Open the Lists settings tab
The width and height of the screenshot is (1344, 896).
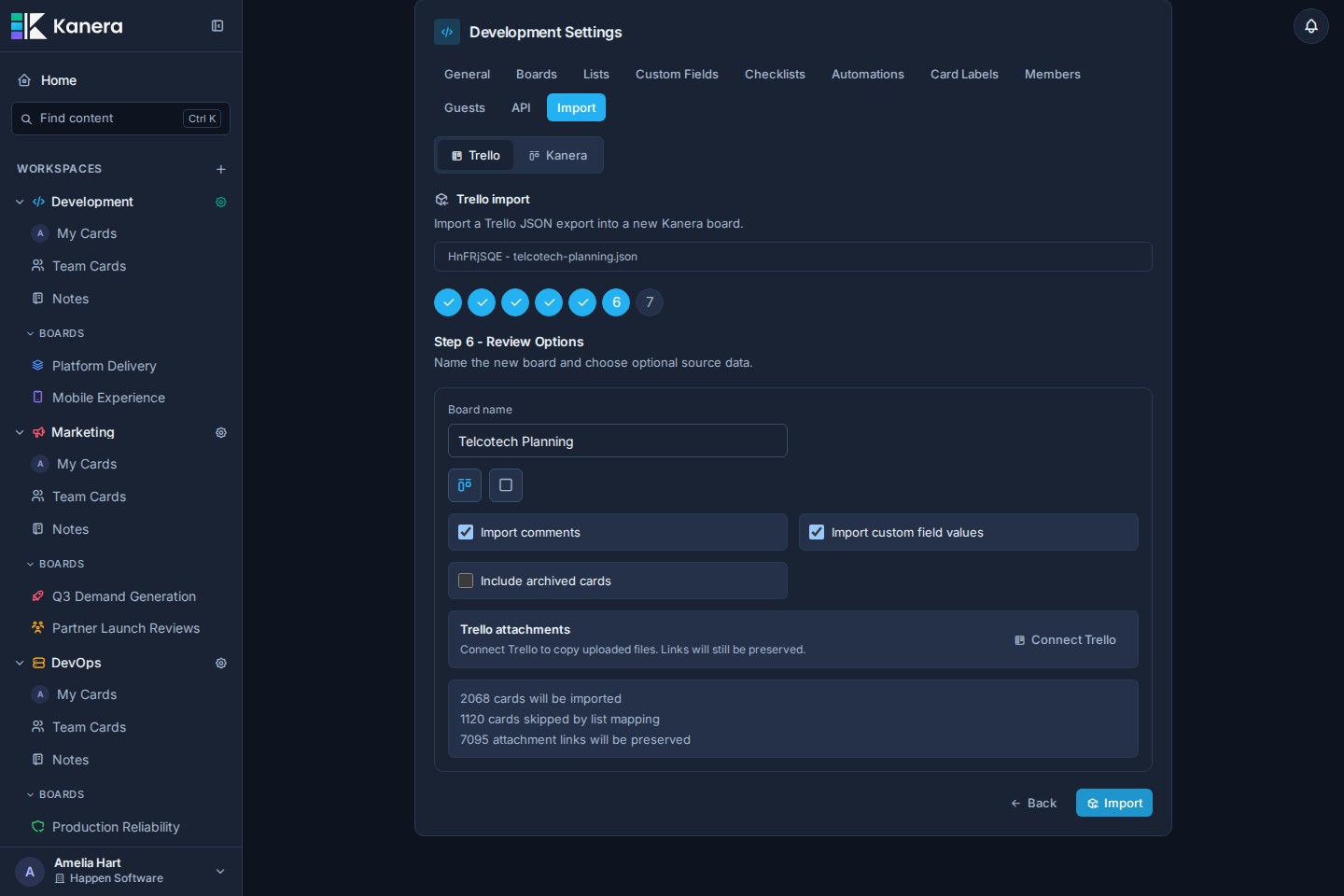[596, 74]
